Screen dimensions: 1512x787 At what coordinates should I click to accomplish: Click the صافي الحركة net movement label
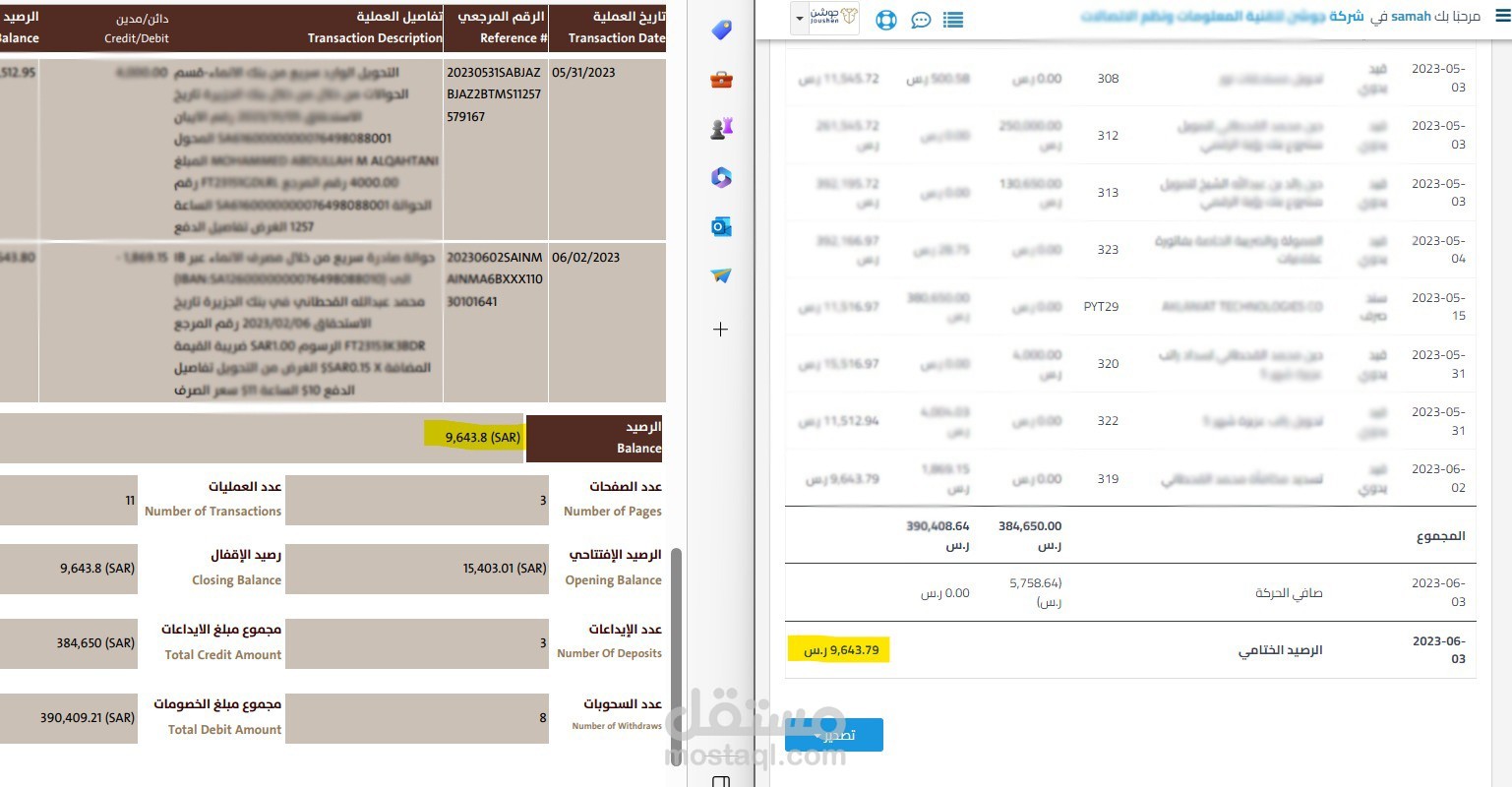(x=1289, y=593)
